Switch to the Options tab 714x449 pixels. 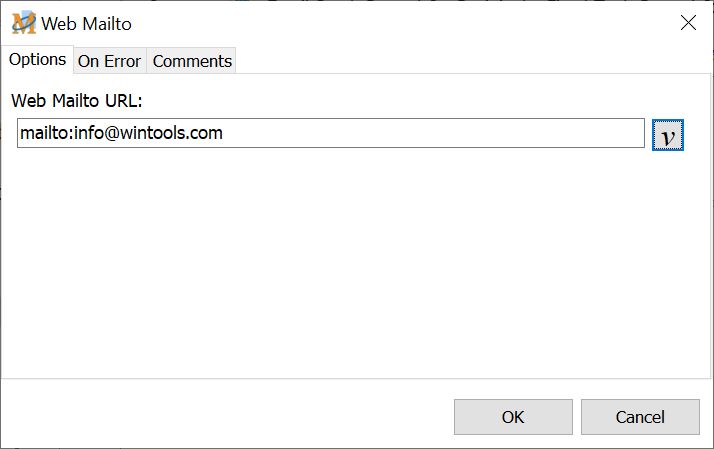point(38,60)
